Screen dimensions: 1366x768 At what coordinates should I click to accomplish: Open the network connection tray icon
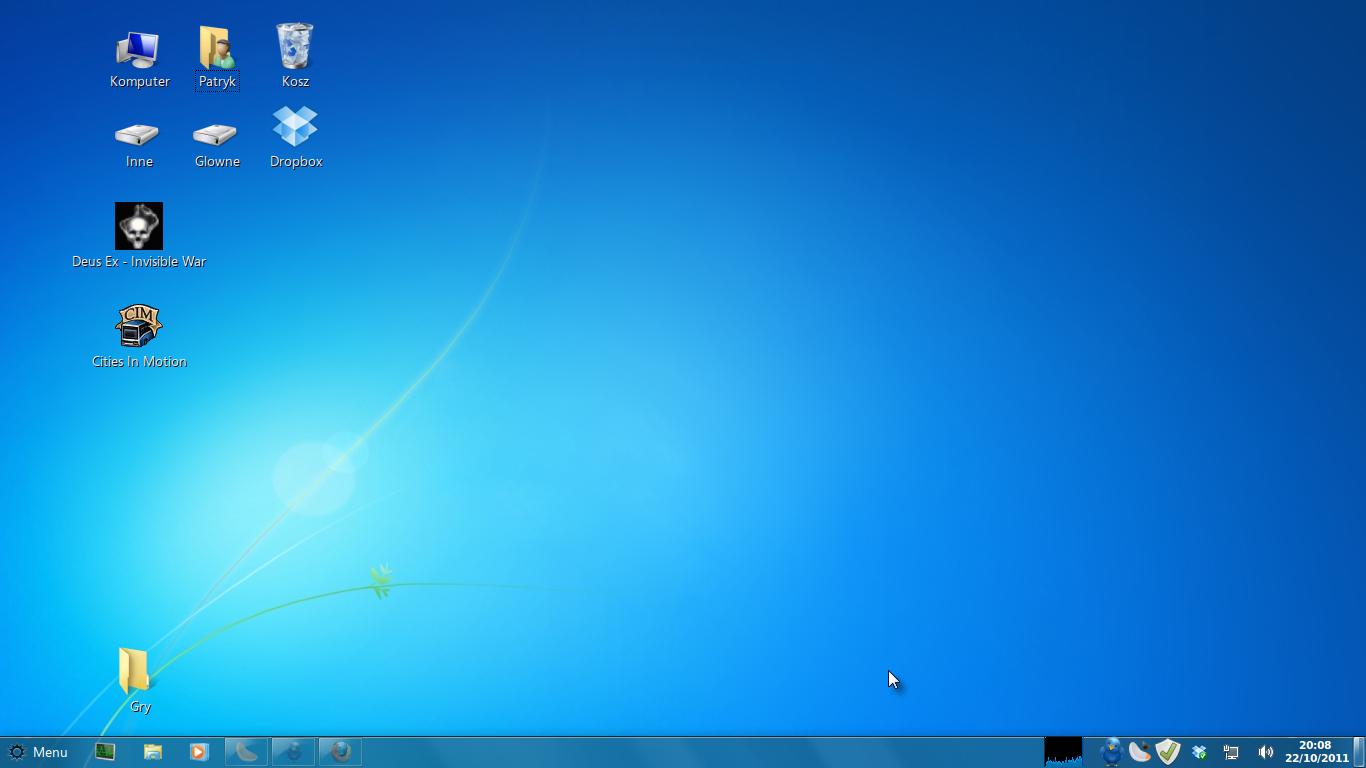[x=1231, y=752]
